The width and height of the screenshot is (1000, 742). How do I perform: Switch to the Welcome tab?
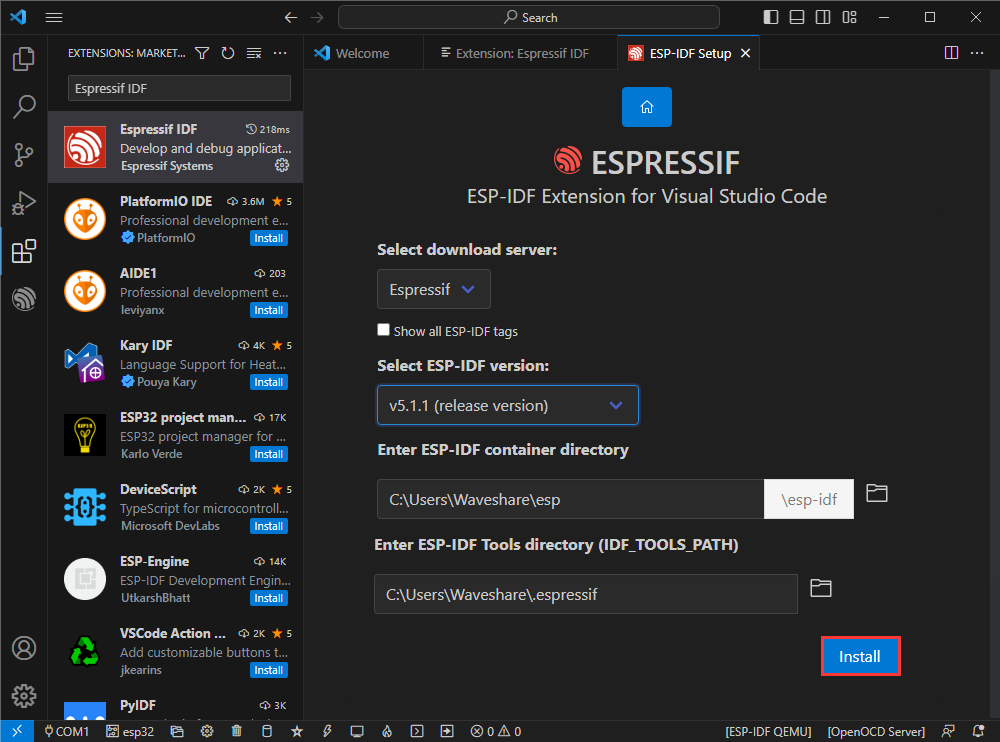click(363, 53)
